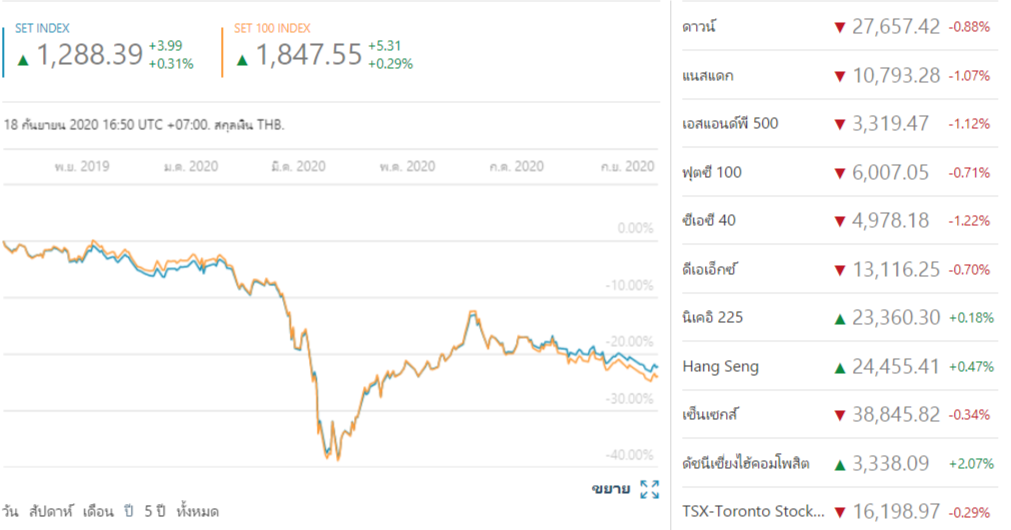Select the วัน (day) time range
Image resolution: width=1011 pixels, height=530 pixels.
pos(11,511)
